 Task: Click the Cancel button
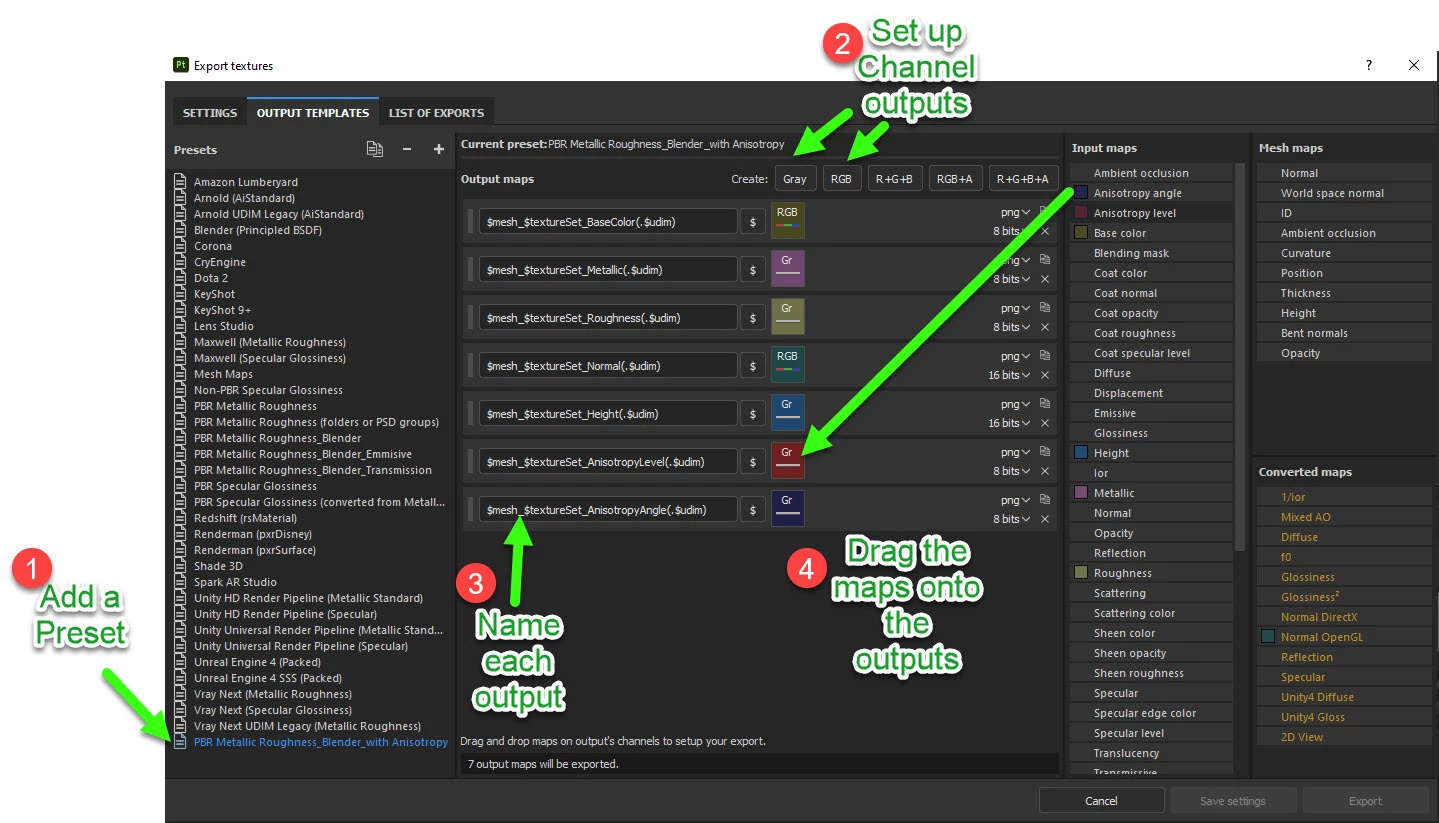point(1101,800)
